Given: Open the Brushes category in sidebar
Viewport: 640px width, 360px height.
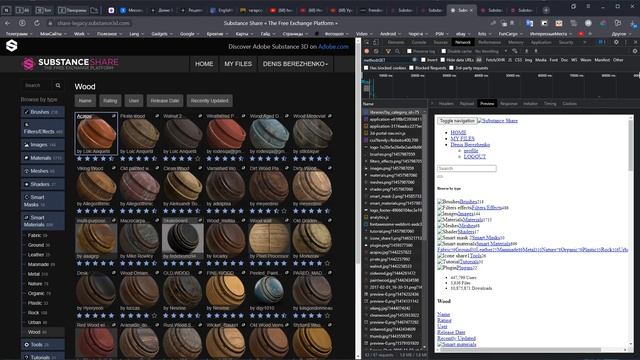Looking at the screenshot, I should 42,112.
